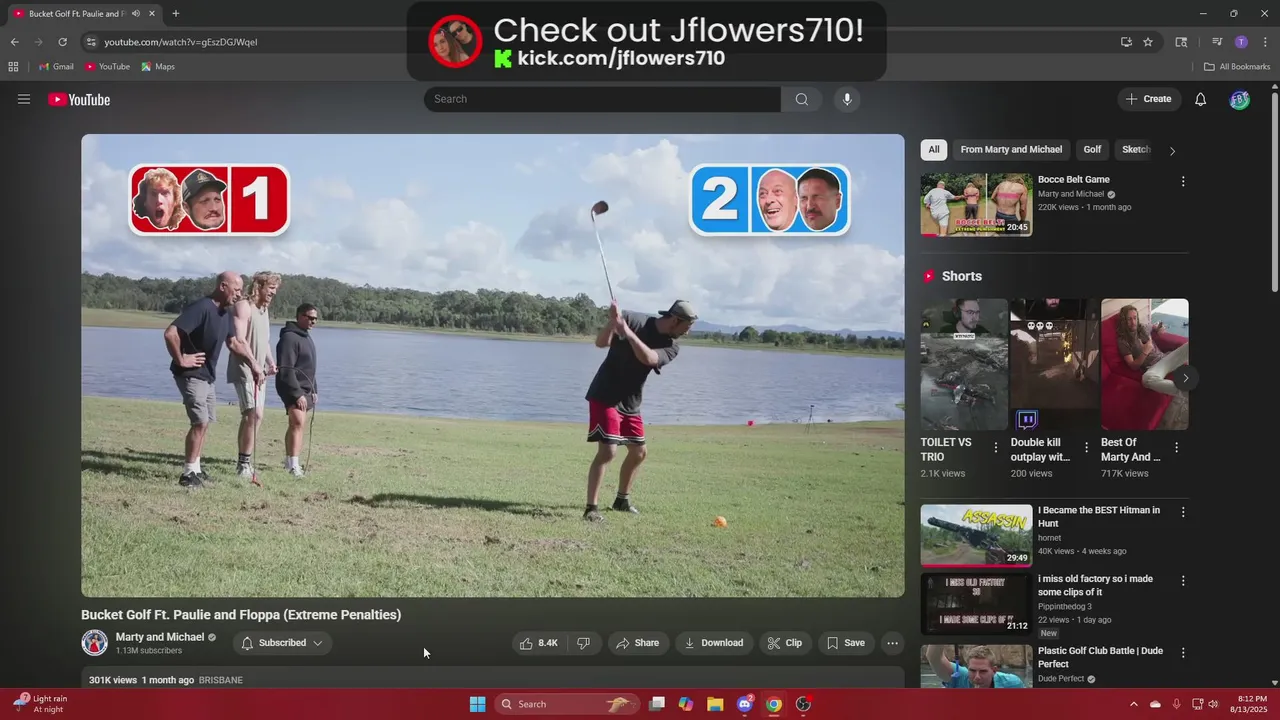Select From Marty and Michael chip
Image resolution: width=1280 pixels, height=720 pixels.
pyautogui.click(x=1011, y=150)
